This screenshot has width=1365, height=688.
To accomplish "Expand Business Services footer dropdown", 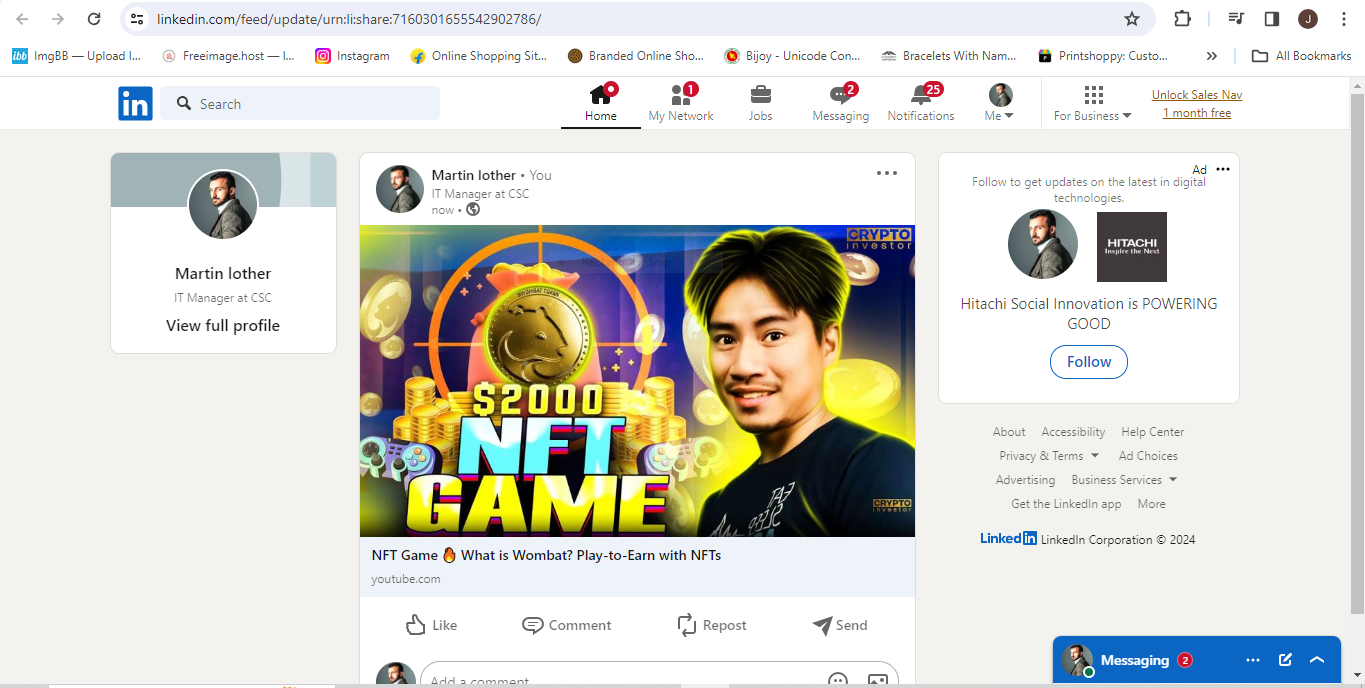I will click(1124, 480).
